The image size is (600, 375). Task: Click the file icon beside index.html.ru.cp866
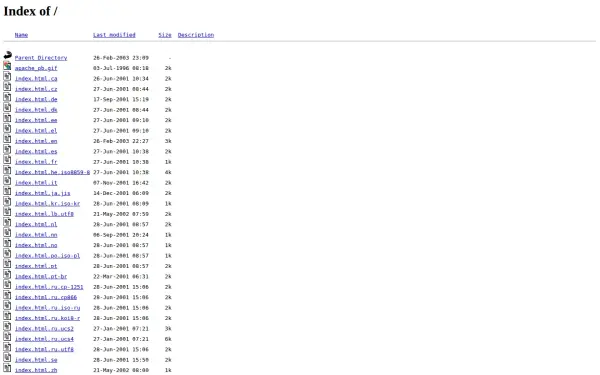[7, 295]
